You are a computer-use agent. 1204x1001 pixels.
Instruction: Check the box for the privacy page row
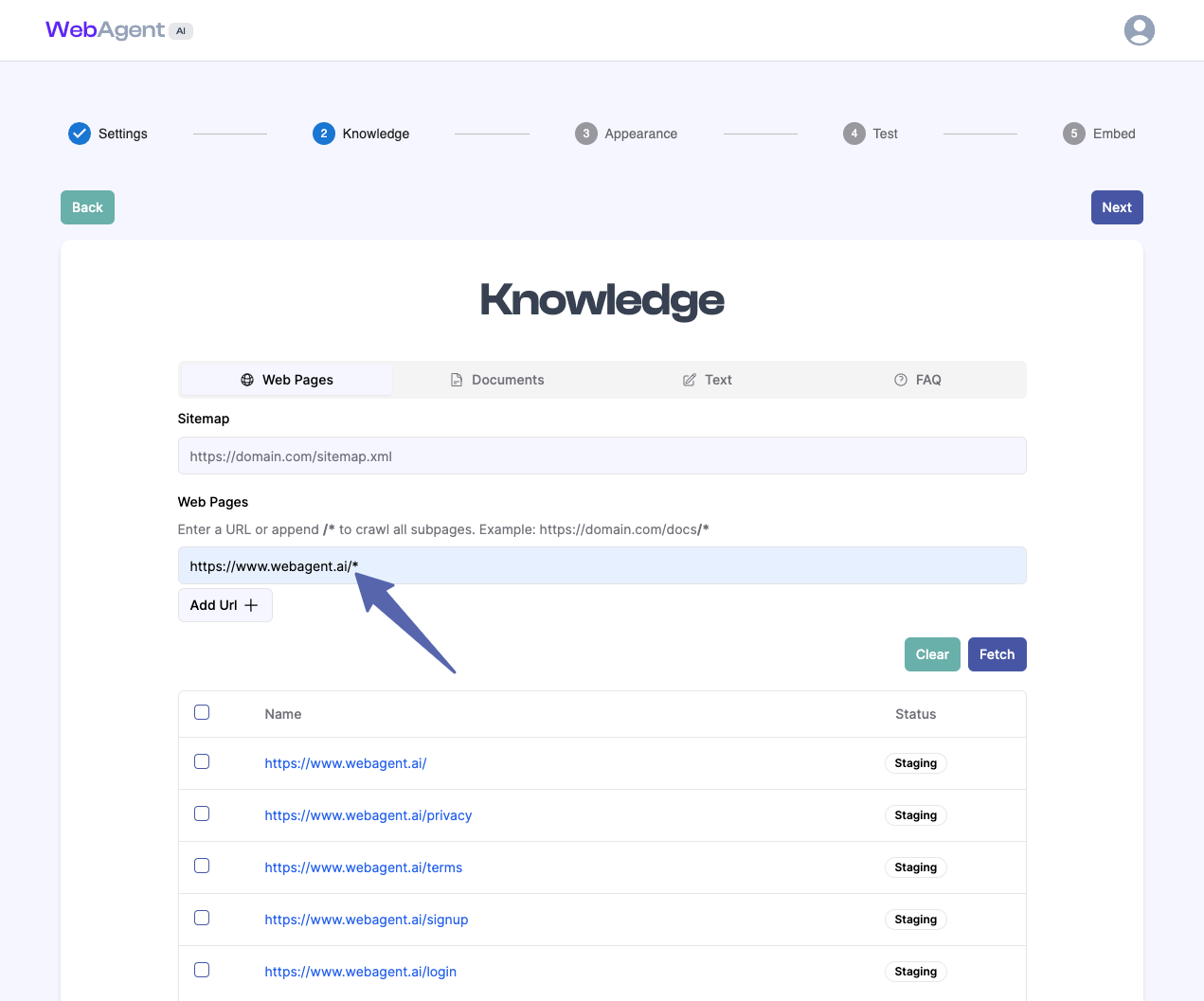(202, 813)
